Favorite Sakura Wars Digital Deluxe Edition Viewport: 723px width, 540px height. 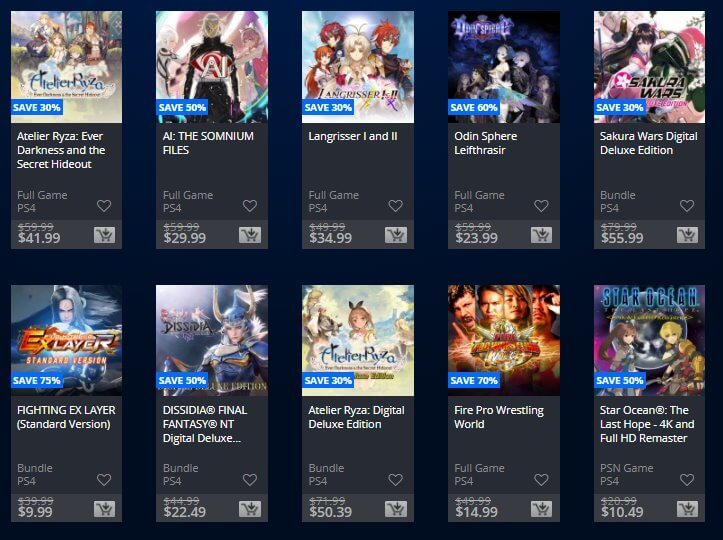pyautogui.click(x=687, y=206)
